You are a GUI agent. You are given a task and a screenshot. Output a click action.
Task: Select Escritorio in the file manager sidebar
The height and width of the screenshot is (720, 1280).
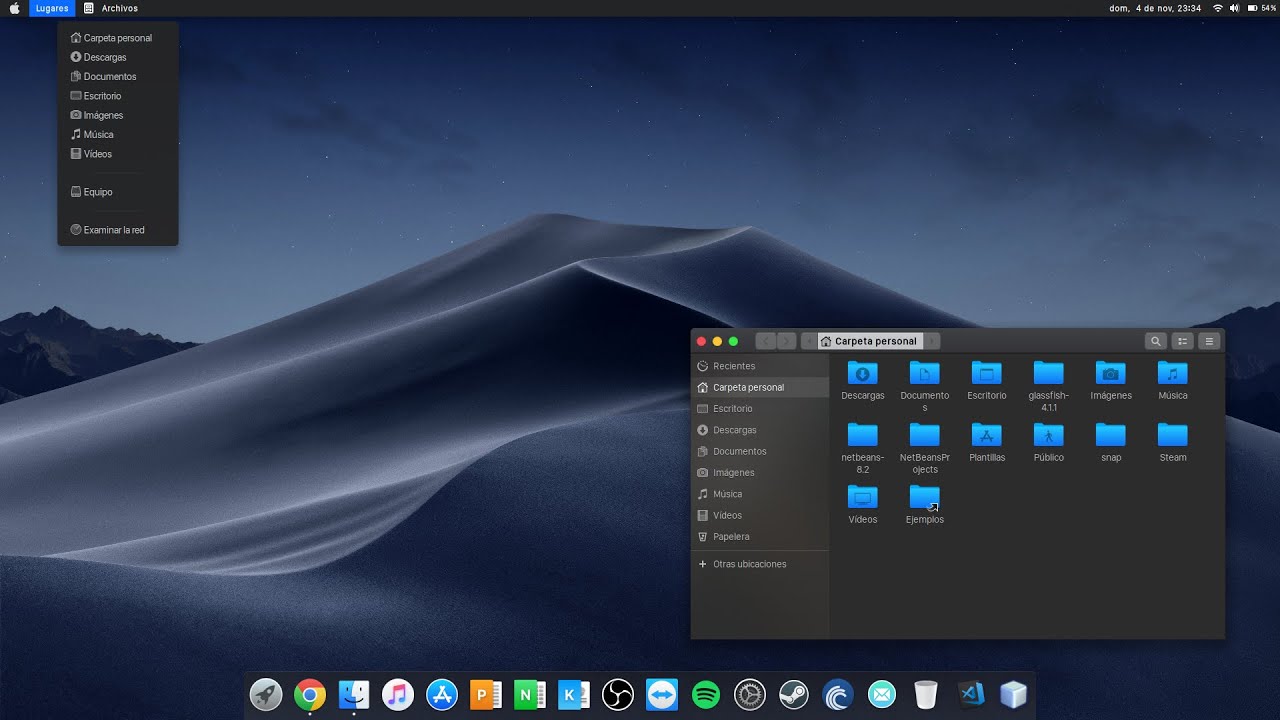(x=760, y=409)
